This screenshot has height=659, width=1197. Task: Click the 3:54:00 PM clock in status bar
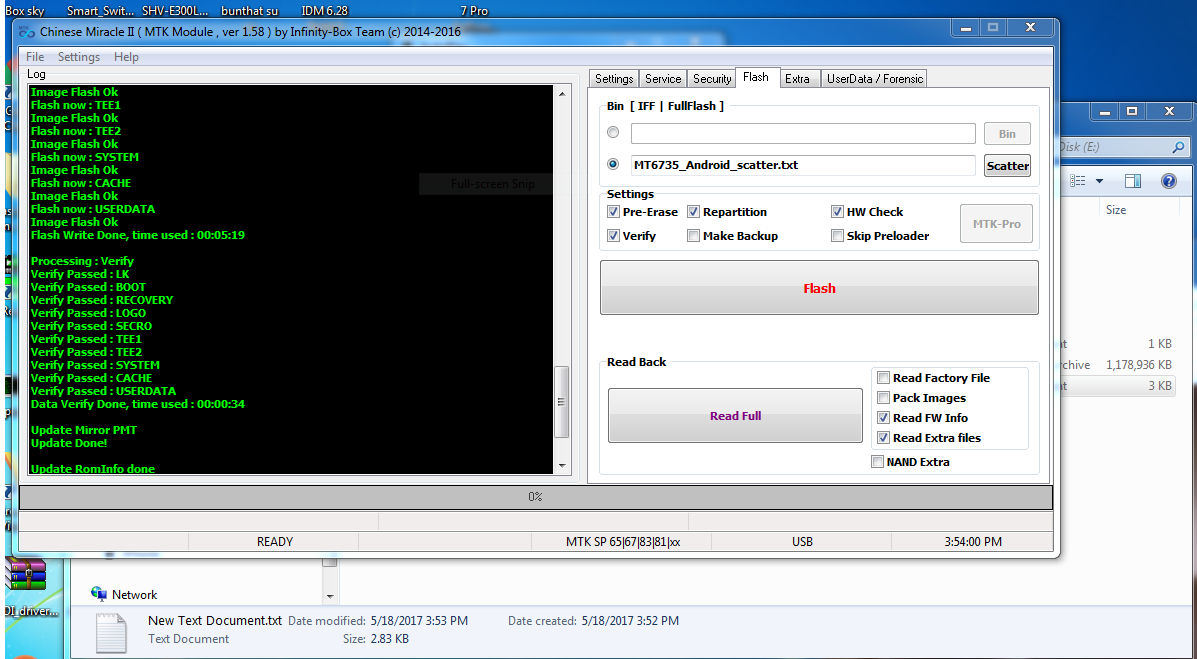coord(973,541)
